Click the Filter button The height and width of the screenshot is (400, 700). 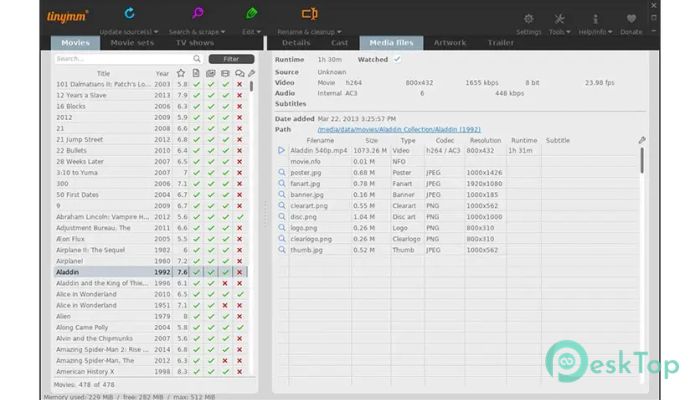pyautogui.click(x=231, y=59)
